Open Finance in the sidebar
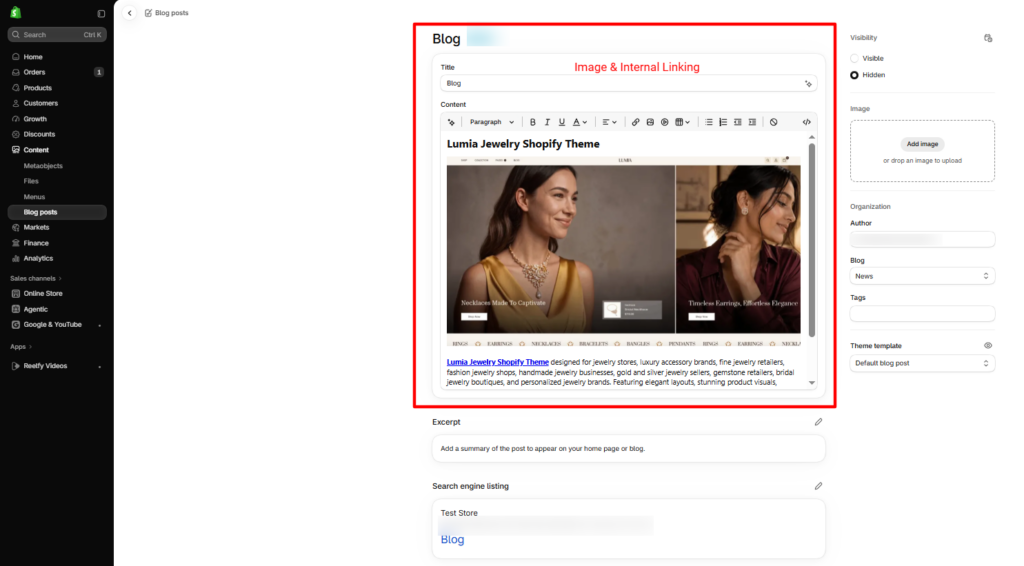 click(x=57, y=243)
